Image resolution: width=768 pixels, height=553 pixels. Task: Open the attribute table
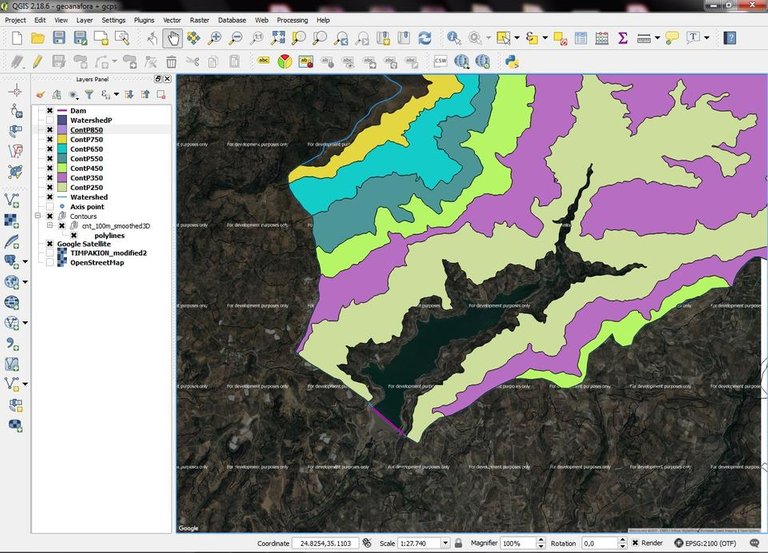(x=580, y=38)
